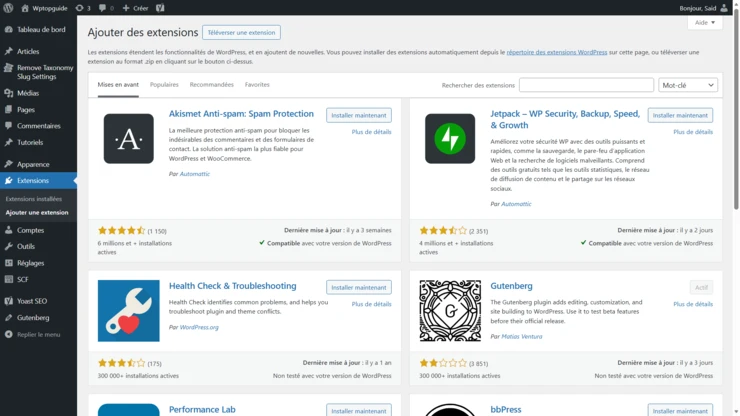This screenshot has width=740, height=416.
Task: Open the Mot-clé search type dropdown
Action: click(x=688, y=85)
